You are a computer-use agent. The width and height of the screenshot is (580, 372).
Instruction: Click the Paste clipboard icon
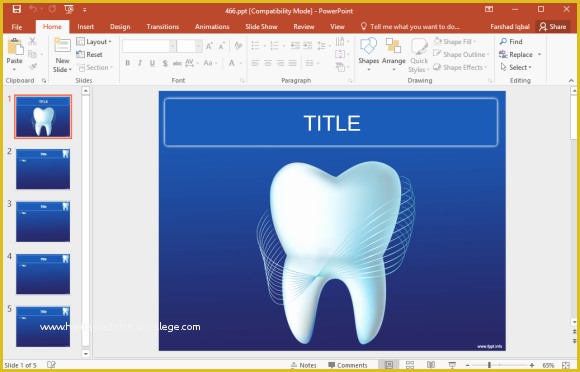pos(15,47)
